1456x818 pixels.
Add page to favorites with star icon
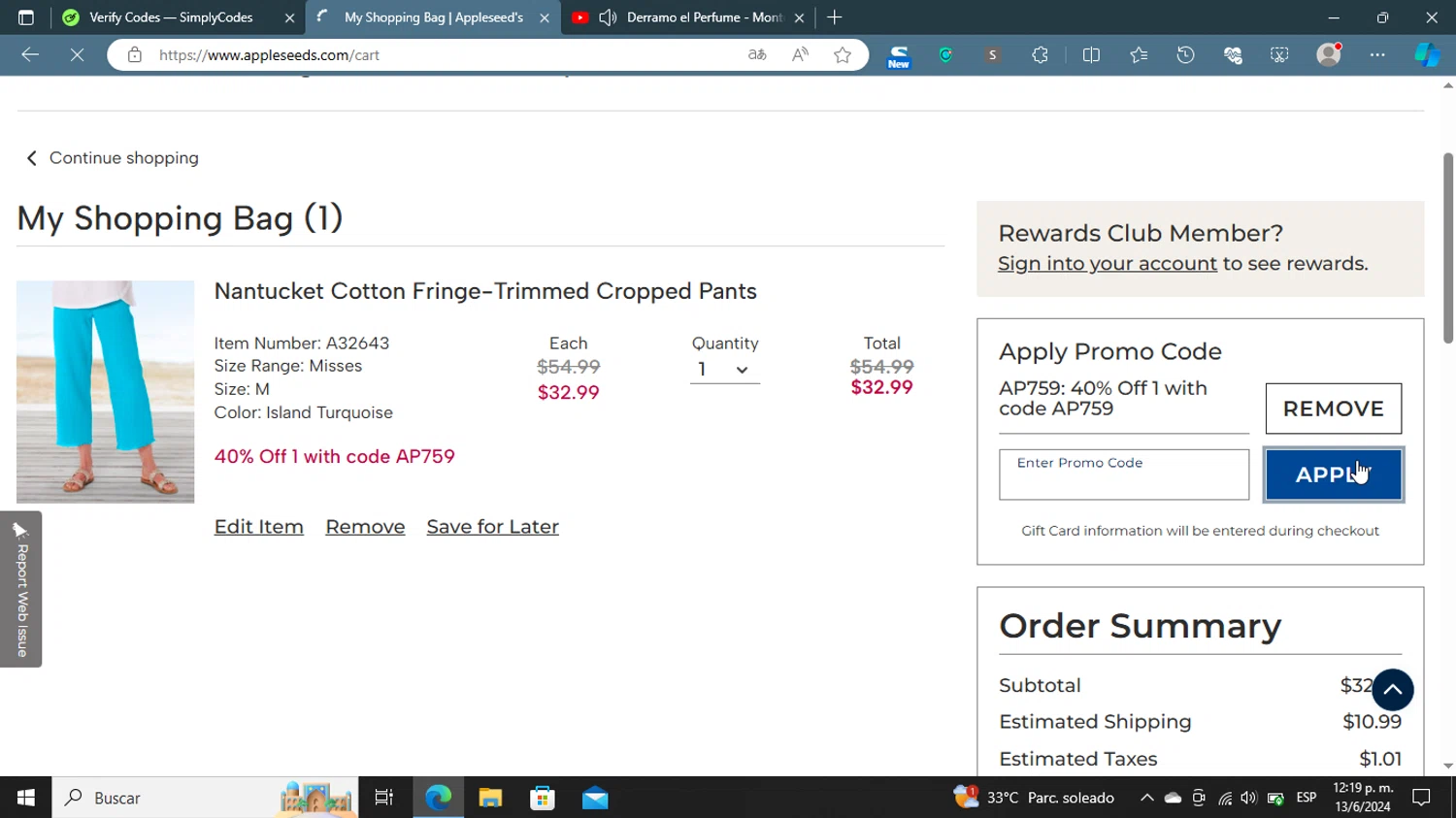(843, 55)
